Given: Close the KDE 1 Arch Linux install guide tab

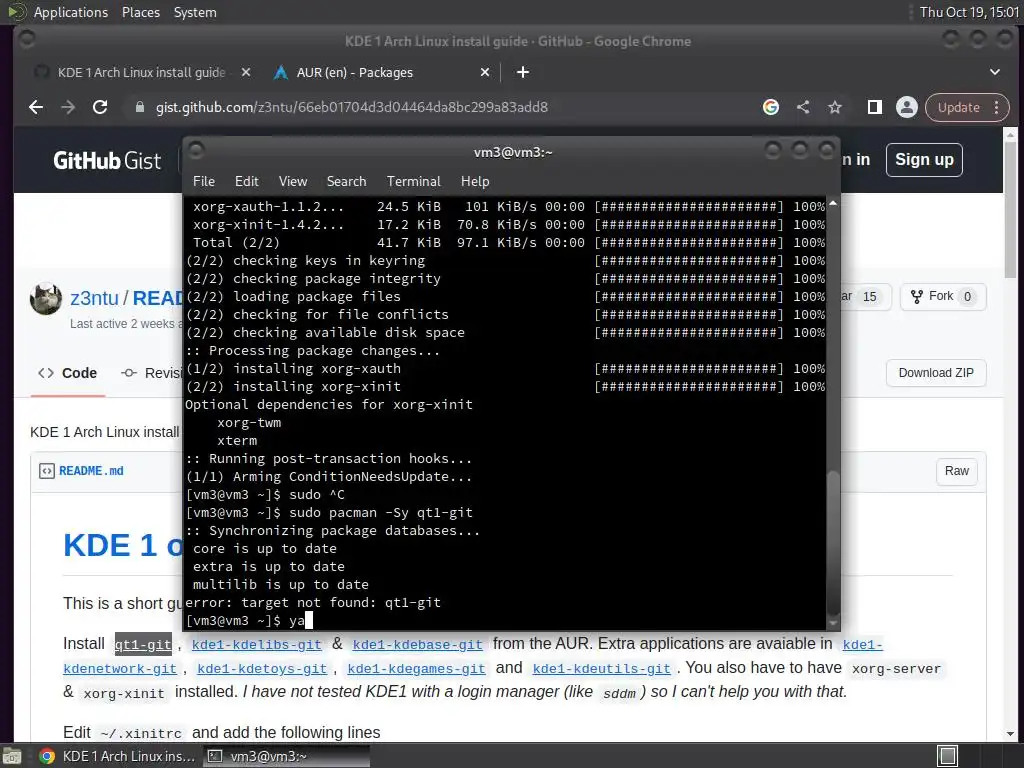Looking at the screenshot, I should pos(246,72).
